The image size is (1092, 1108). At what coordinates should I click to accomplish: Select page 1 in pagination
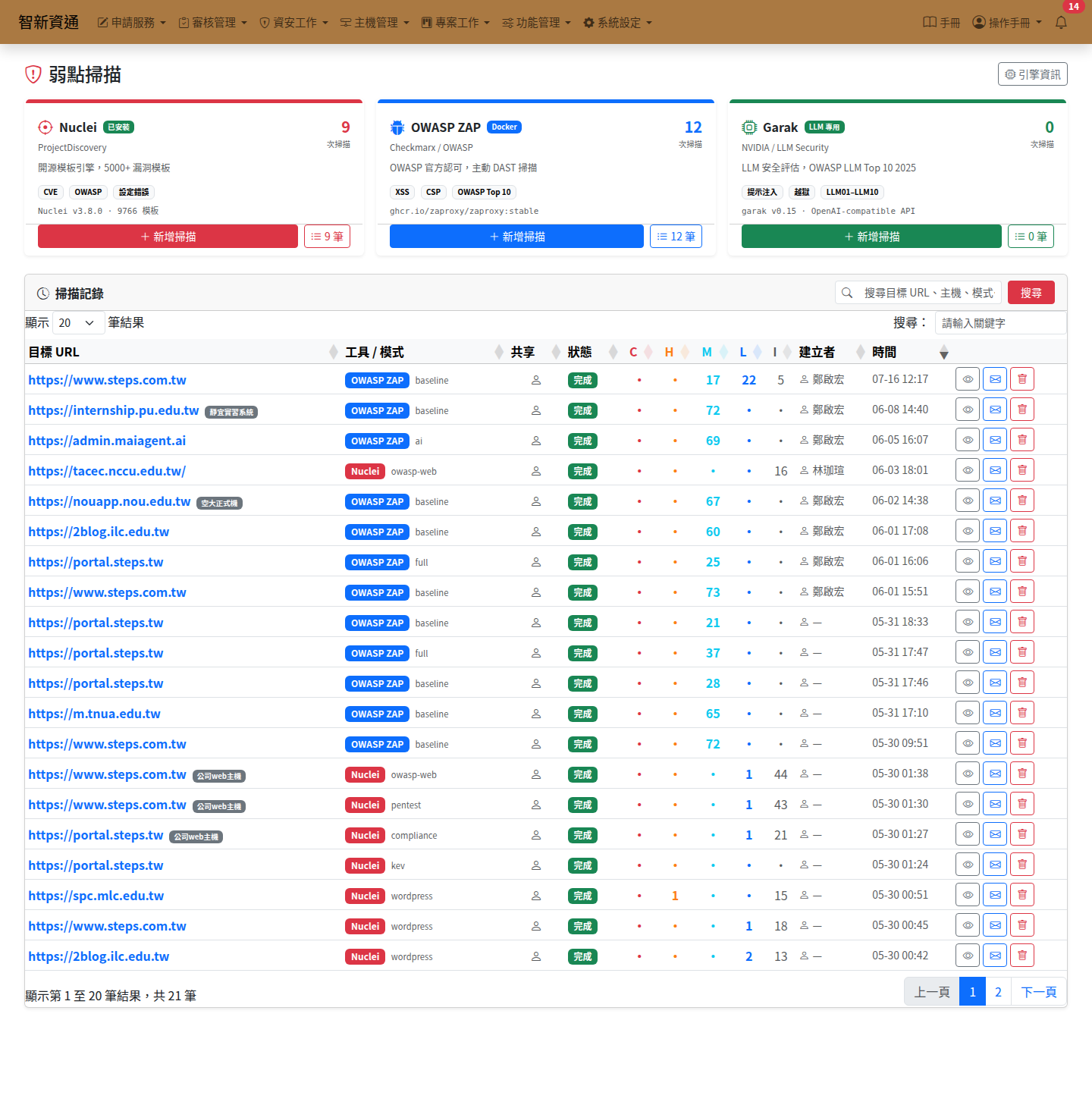(972, 992)
